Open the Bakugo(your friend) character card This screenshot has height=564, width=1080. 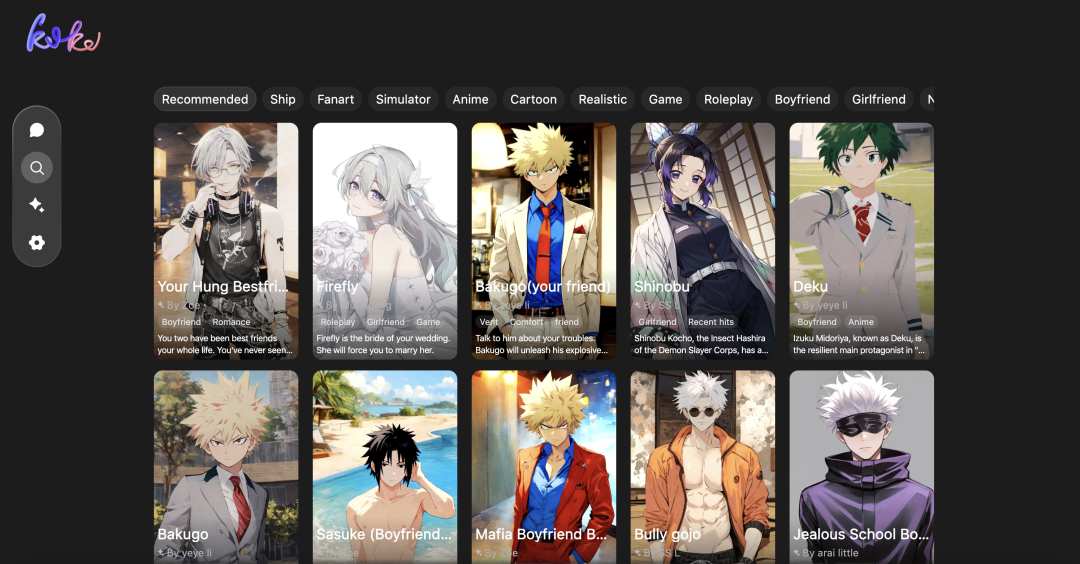coord(543,241)
